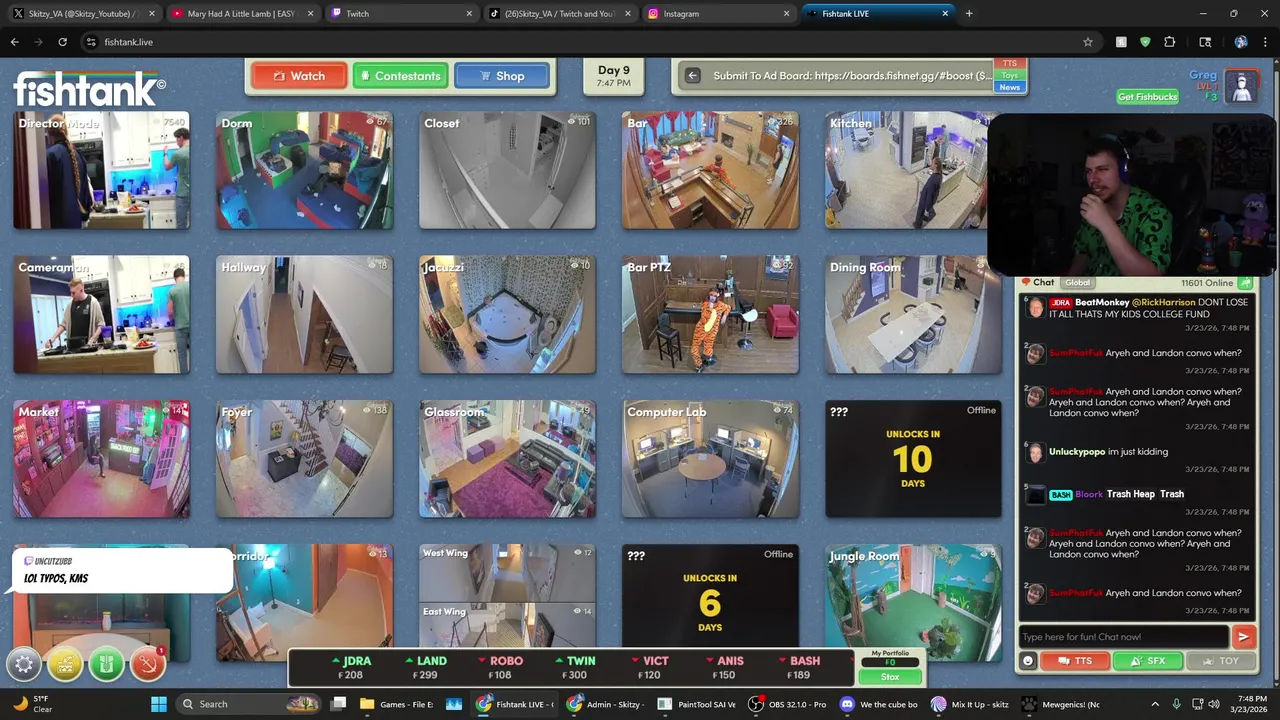The width and height of the screenshot is (1280, 720).
Task: Open the emoji picker in chat
Action: click(1028, 661)
